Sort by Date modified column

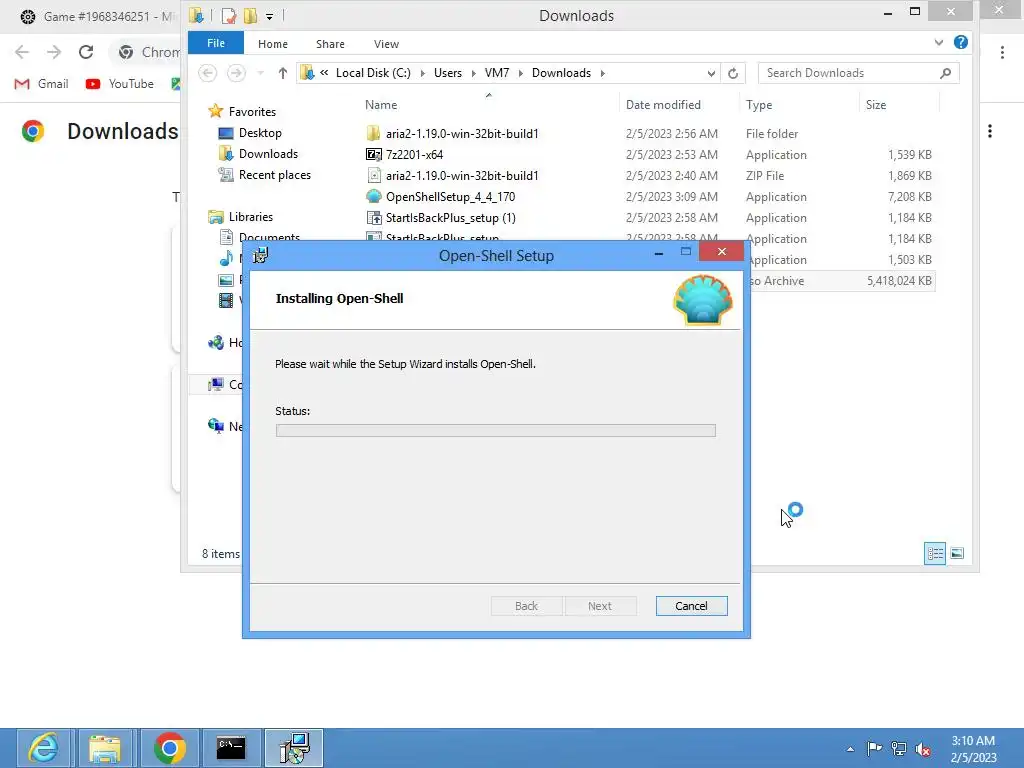click(x=663, y=104)
